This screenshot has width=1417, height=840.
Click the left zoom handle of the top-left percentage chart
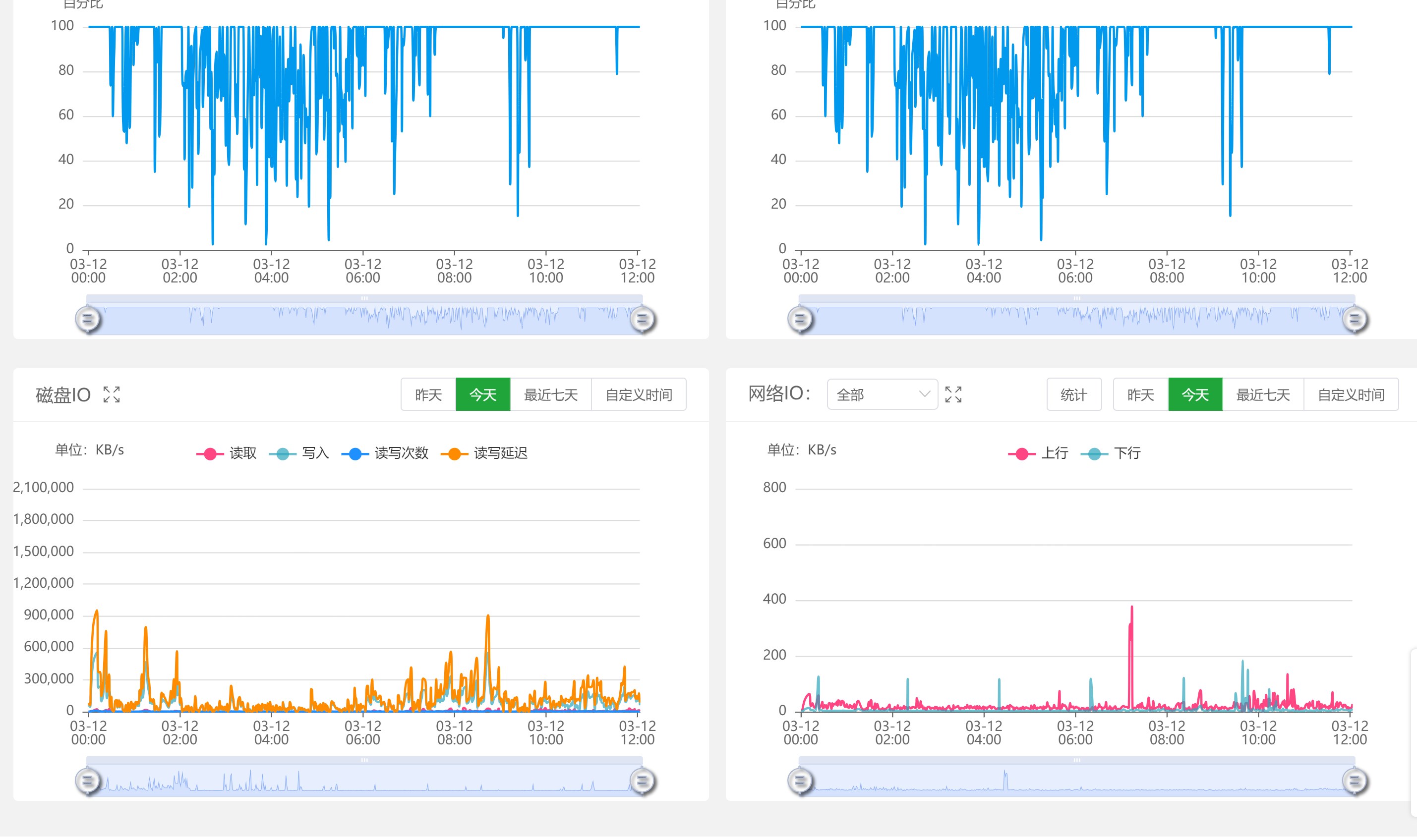[x=88, y=320]
